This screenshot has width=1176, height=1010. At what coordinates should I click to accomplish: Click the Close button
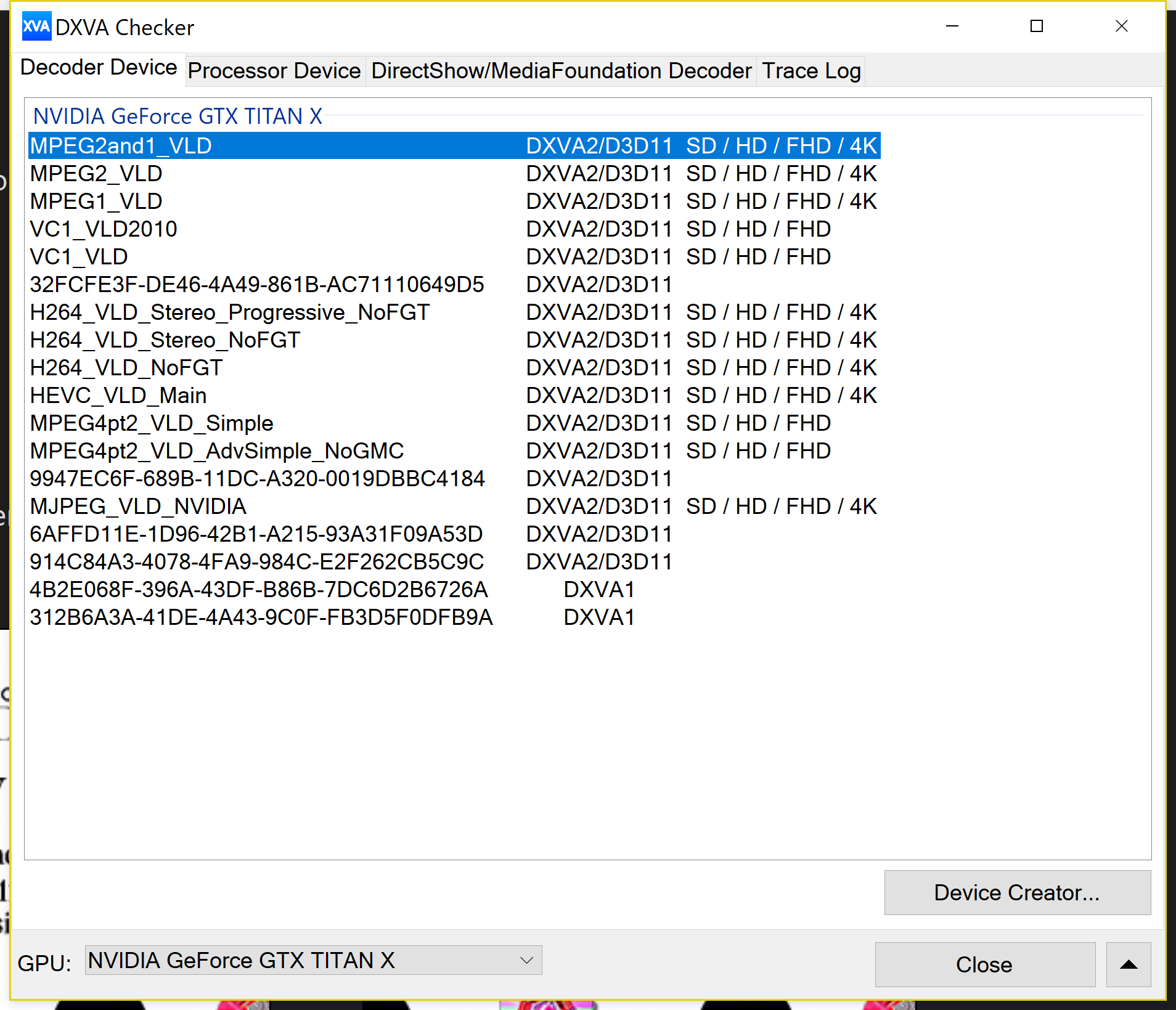click(x=984, y=964)
